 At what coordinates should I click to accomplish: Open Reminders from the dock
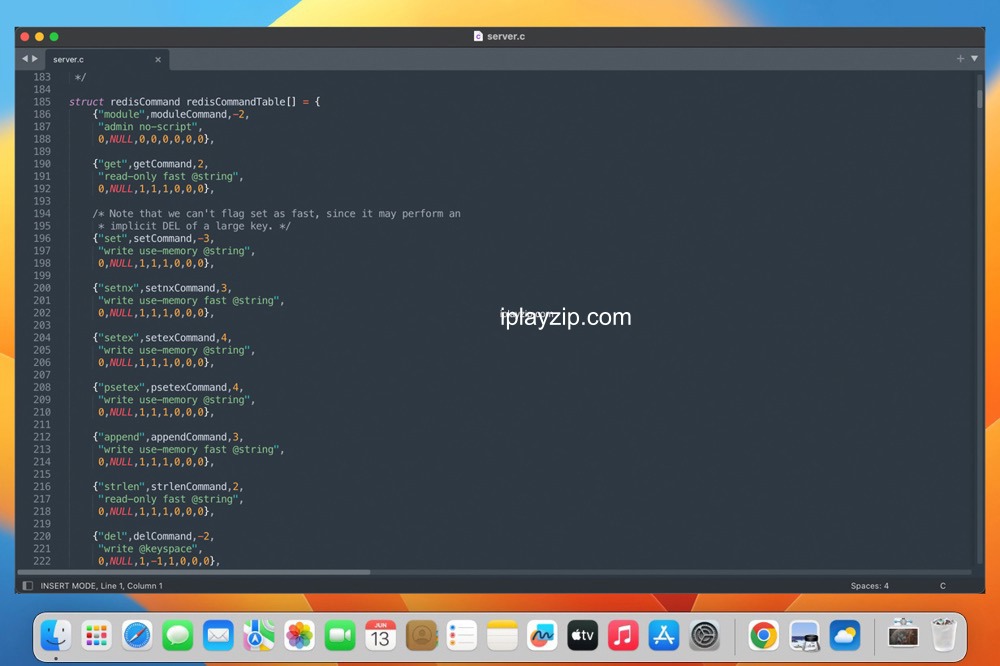462,635
